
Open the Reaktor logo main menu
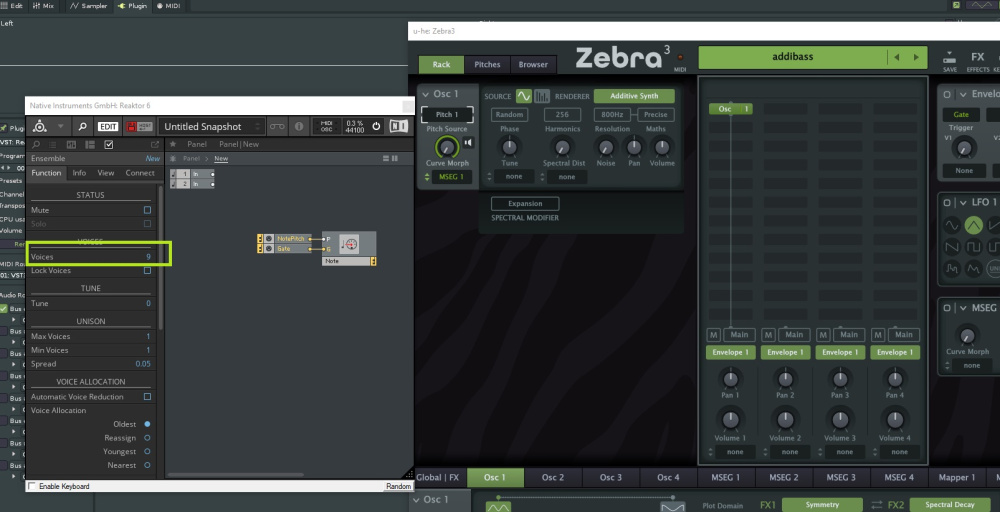click(x=40, y=126)
